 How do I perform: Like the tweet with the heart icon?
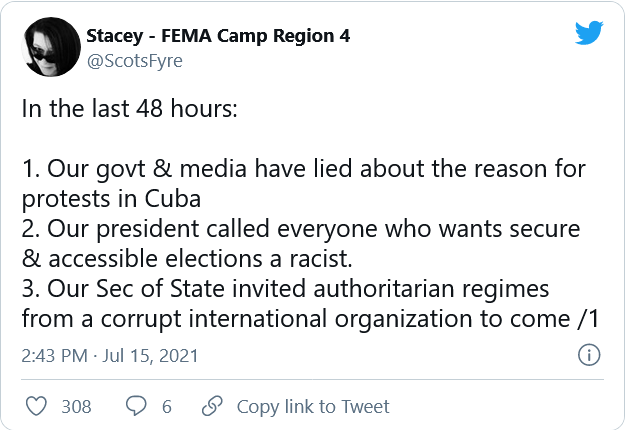36,407
